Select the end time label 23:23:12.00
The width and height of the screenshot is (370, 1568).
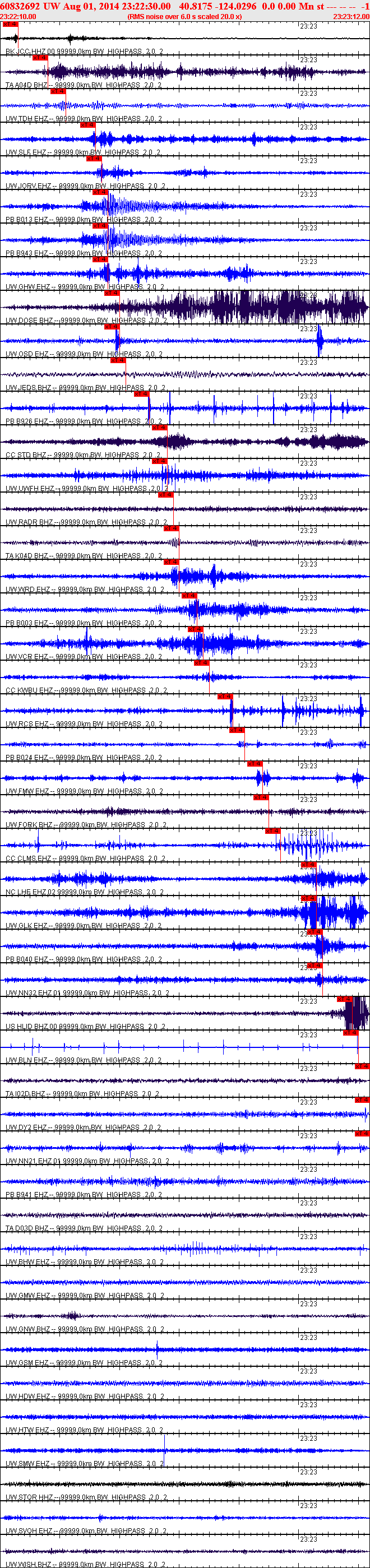click(351, 16)
